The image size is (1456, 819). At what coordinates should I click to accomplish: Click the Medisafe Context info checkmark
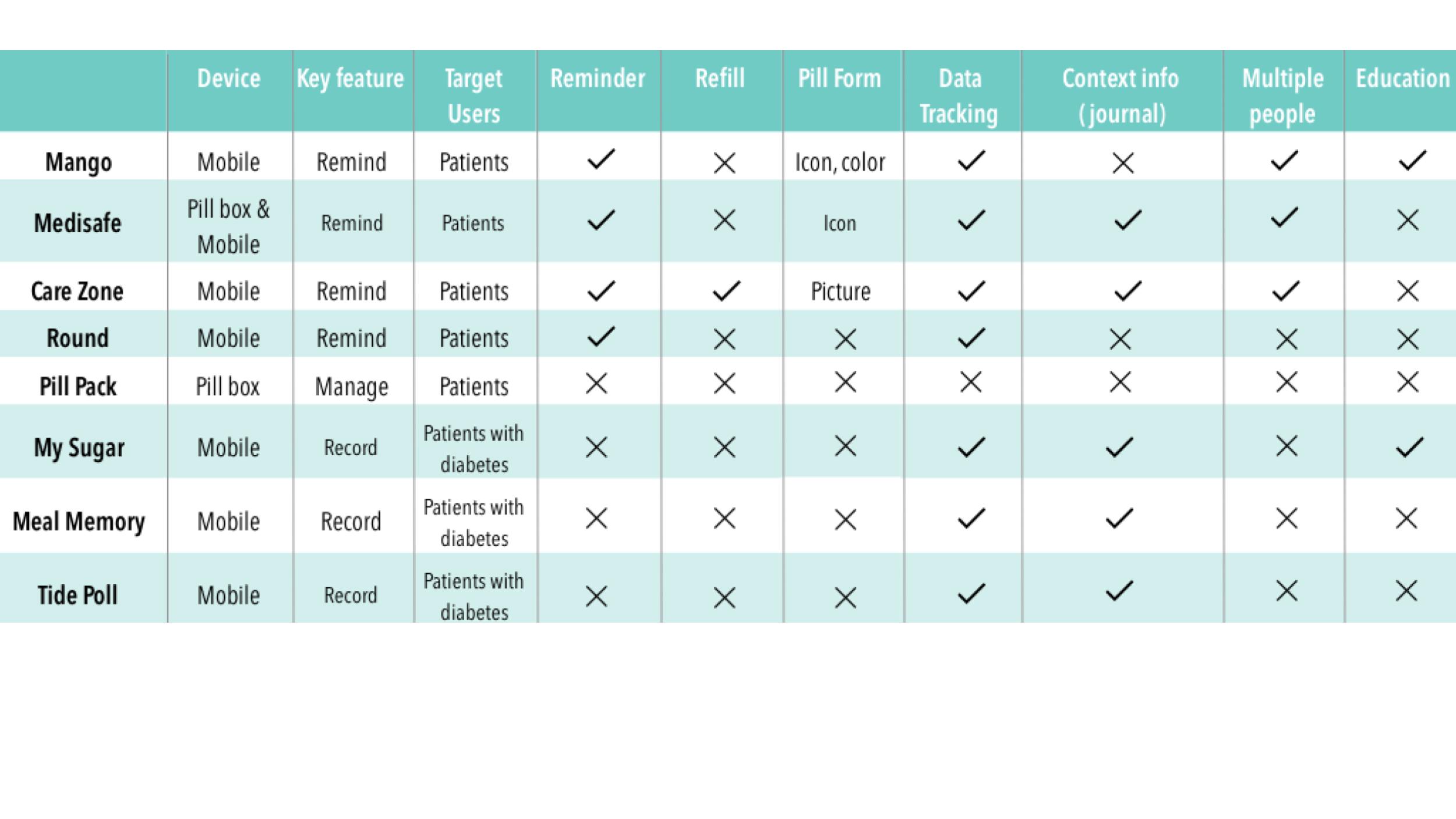[x=1128, y=220]
